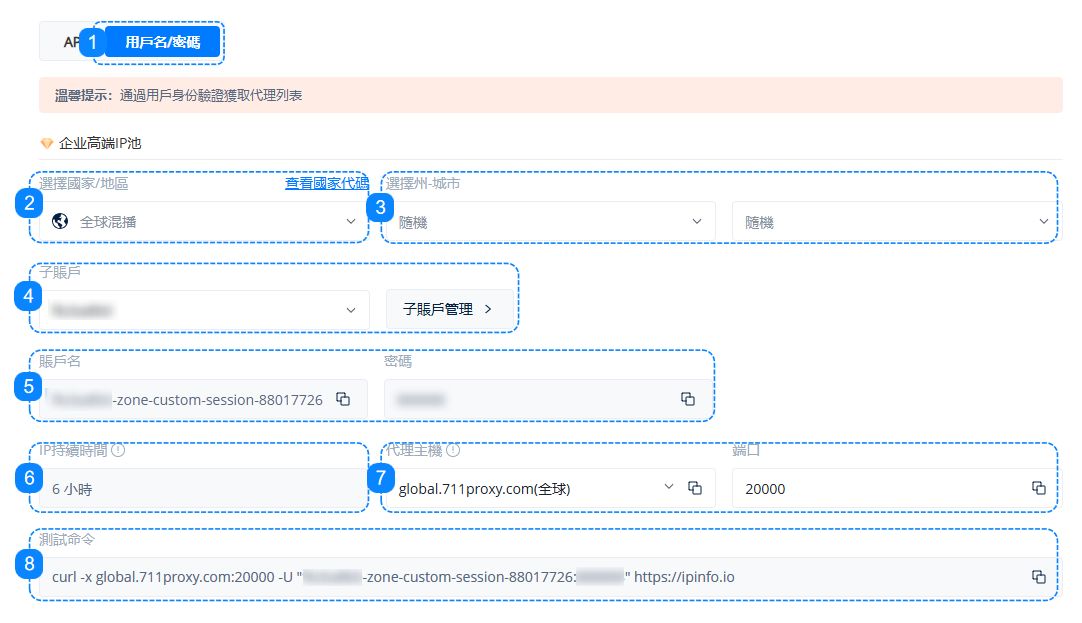Open the 查看國家代碼 link
The width and height of the screenshot is (1082, 623).
pyautogui.click(x=326, y=183)
